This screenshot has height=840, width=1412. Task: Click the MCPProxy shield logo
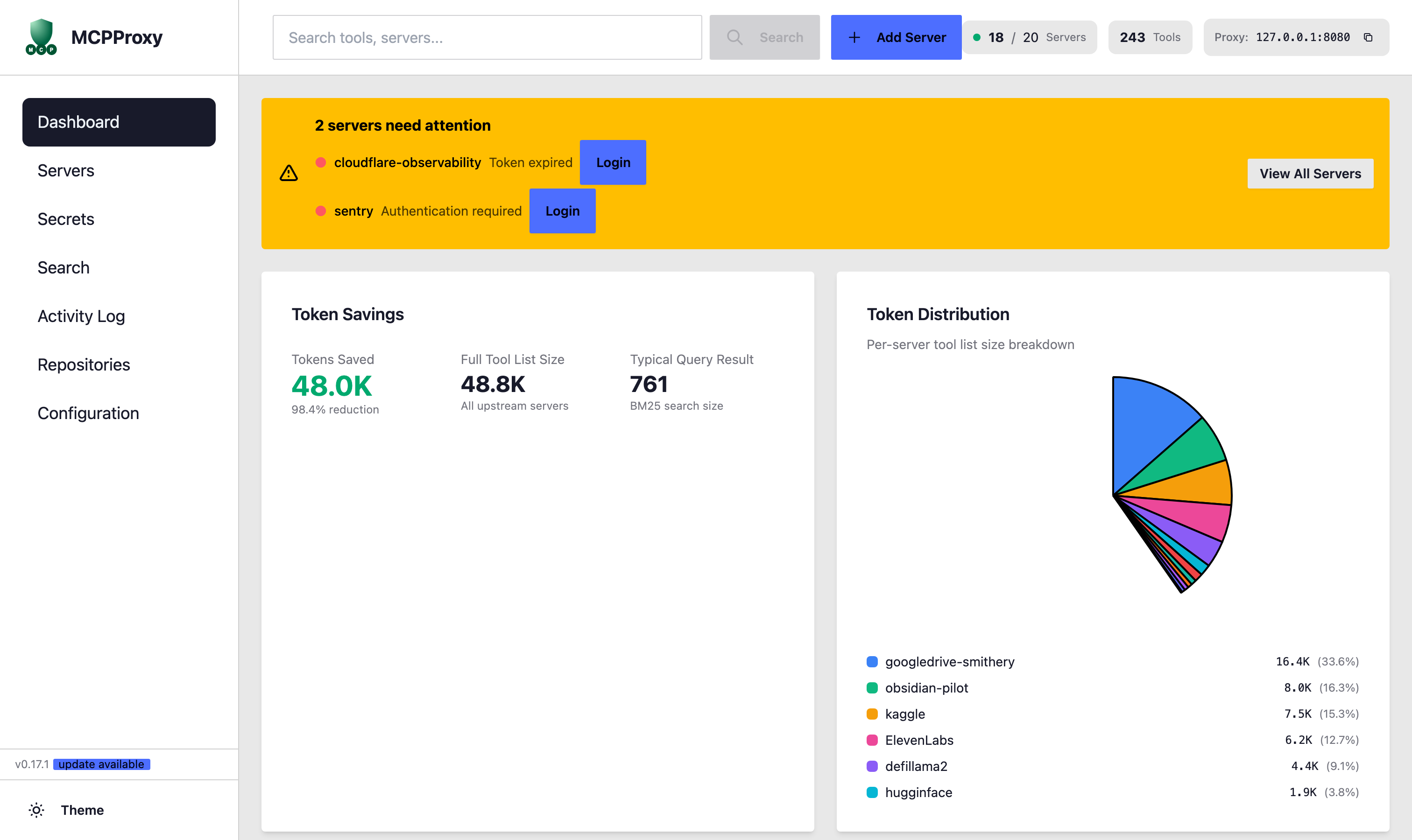coord(40,37)
